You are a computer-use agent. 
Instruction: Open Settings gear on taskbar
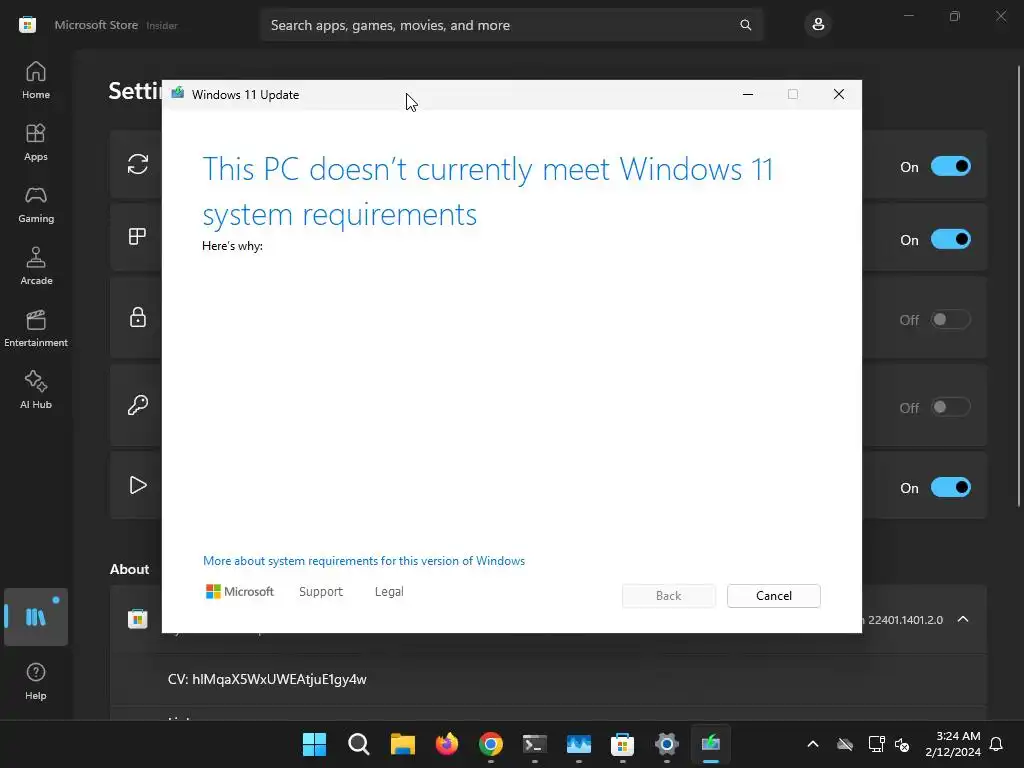[x=667, y=744]
